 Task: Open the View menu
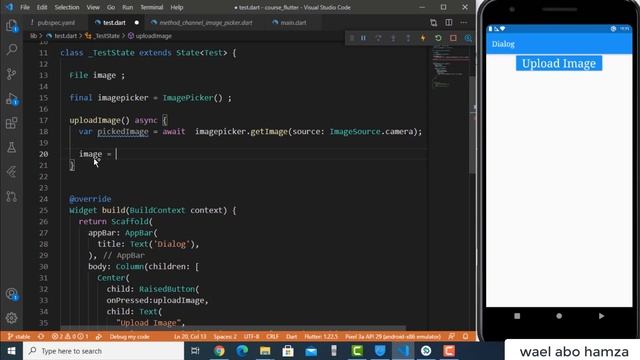(x=93, y=7)
